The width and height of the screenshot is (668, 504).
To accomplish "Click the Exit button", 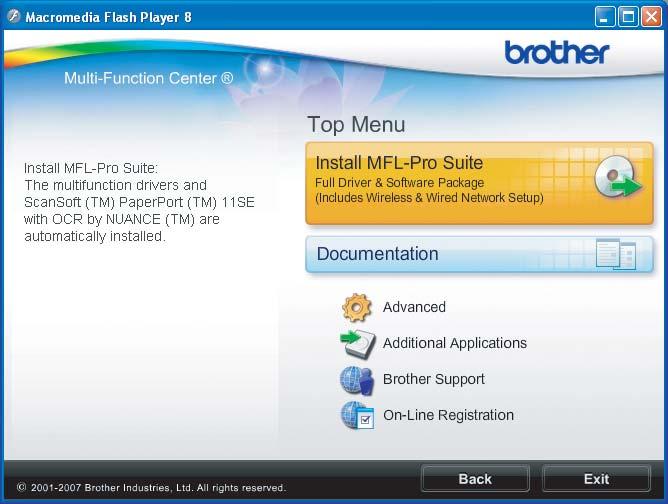I will point(596,478).
